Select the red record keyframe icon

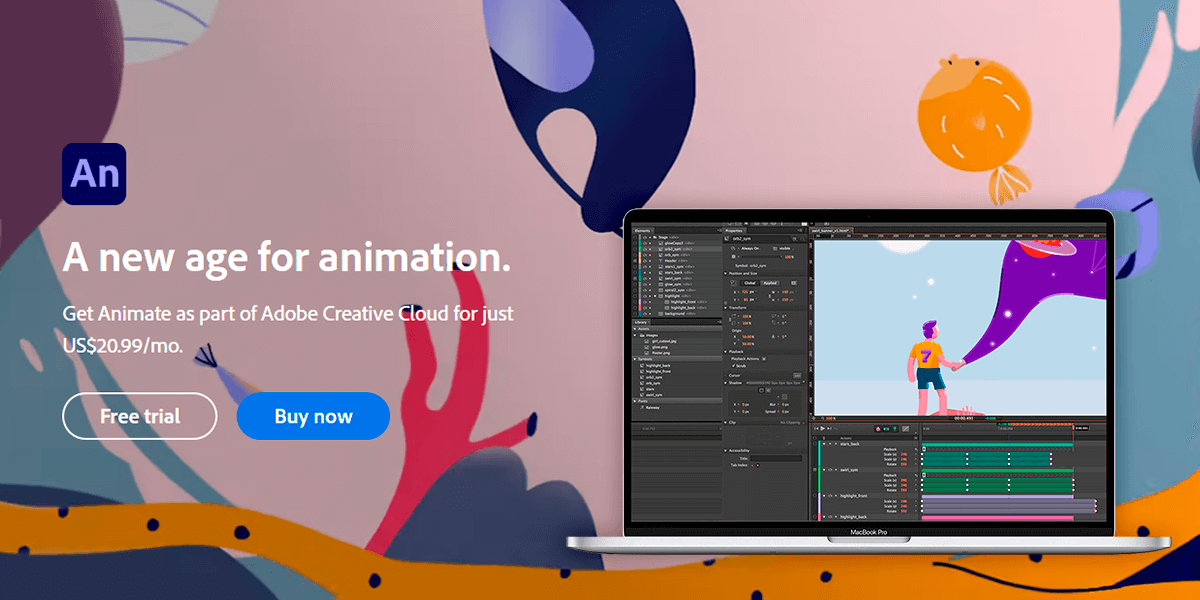[879, 428]
